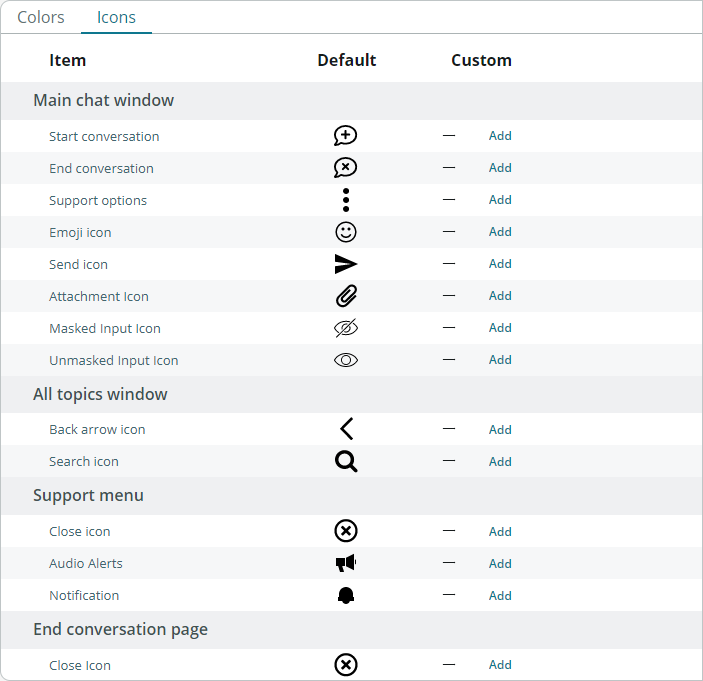Add custom Close Icon for End conversation page

(x=500, y=664)
